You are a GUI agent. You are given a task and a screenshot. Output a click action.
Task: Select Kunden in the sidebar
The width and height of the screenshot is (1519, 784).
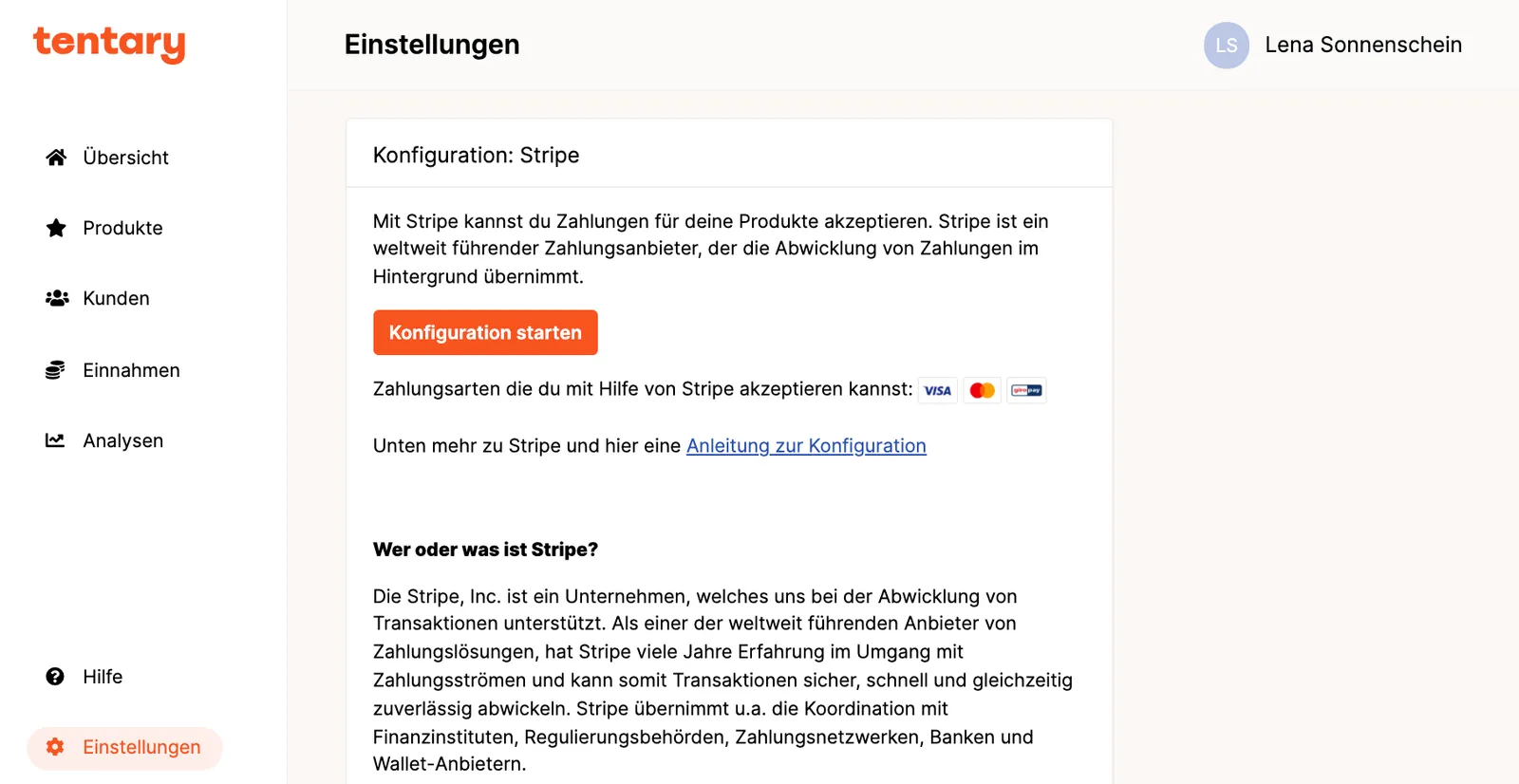116,298
